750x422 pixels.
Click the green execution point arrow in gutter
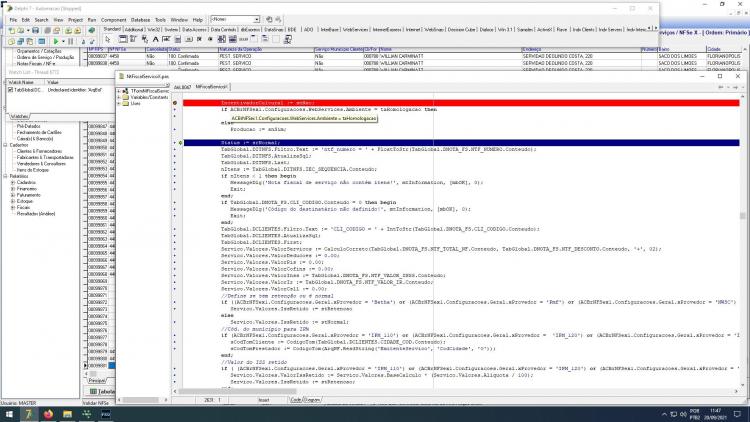click(180, 143)
